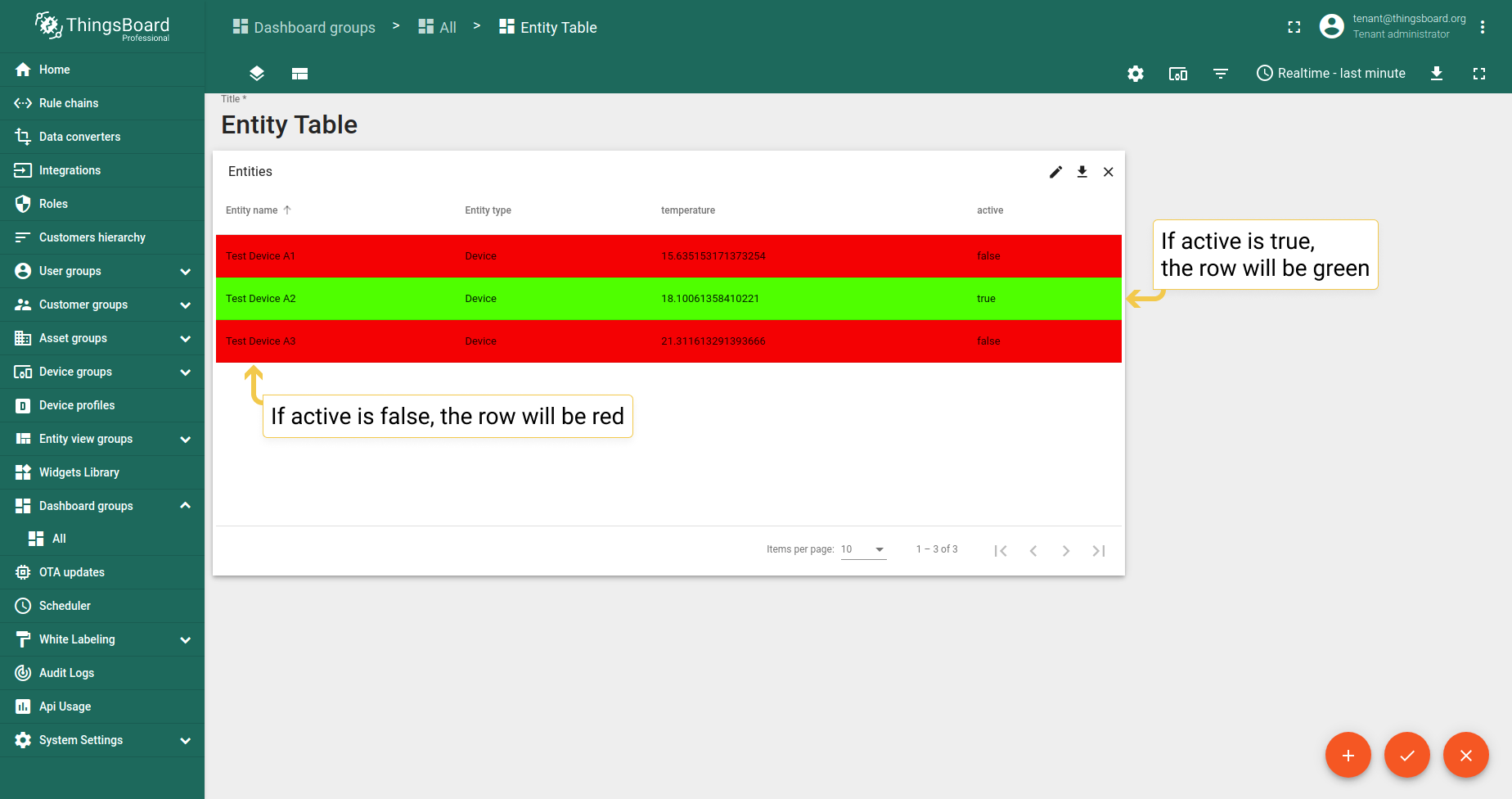This screenshot has height=799, width=1512.
Task: Toggle fullscreen icon in the dashboard toolbar
Action: pos(1479,74)
